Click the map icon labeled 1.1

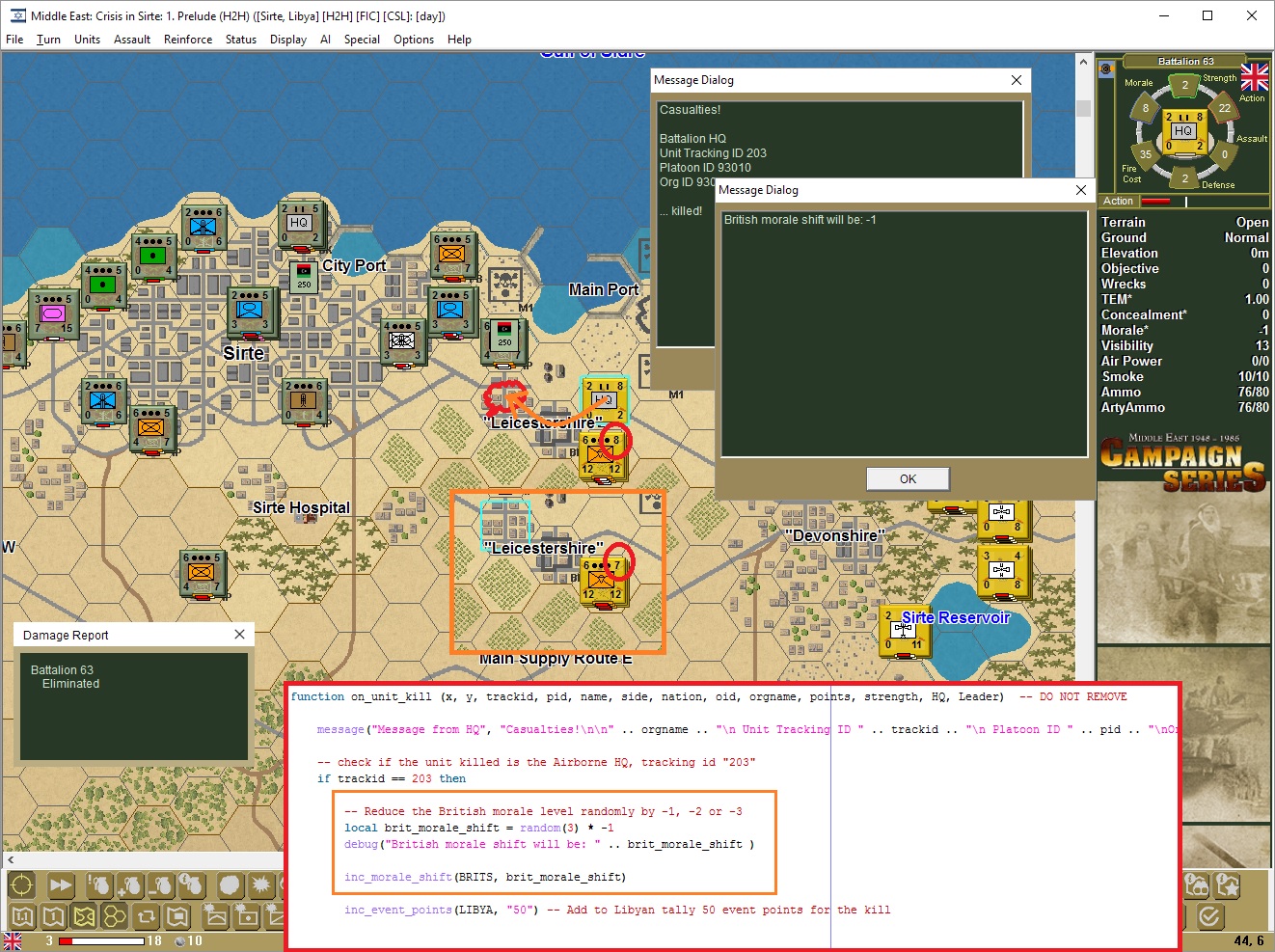tap(22, 916)
